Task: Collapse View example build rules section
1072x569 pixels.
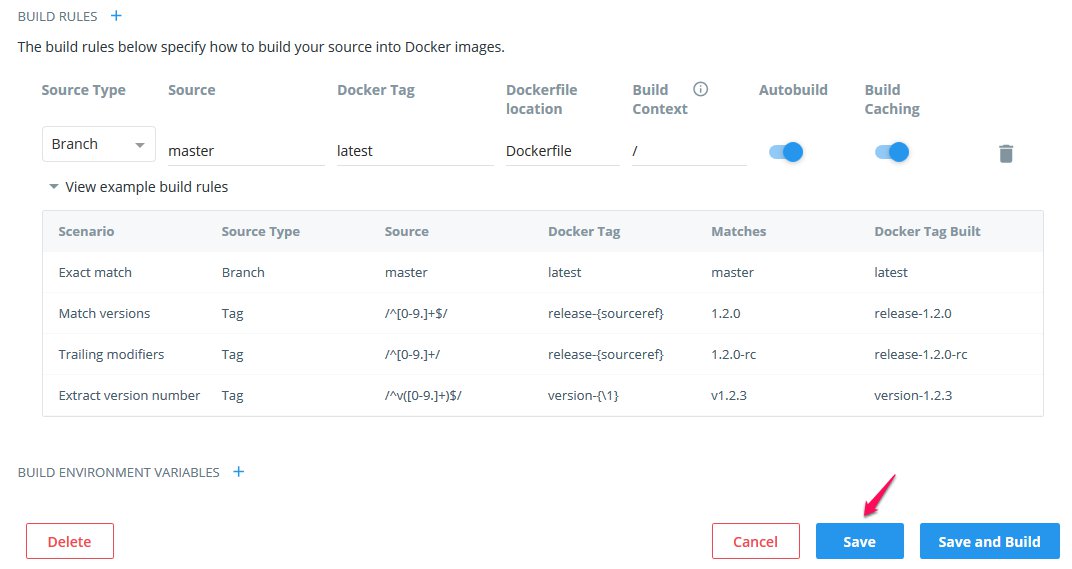Action: coord(138,187)
